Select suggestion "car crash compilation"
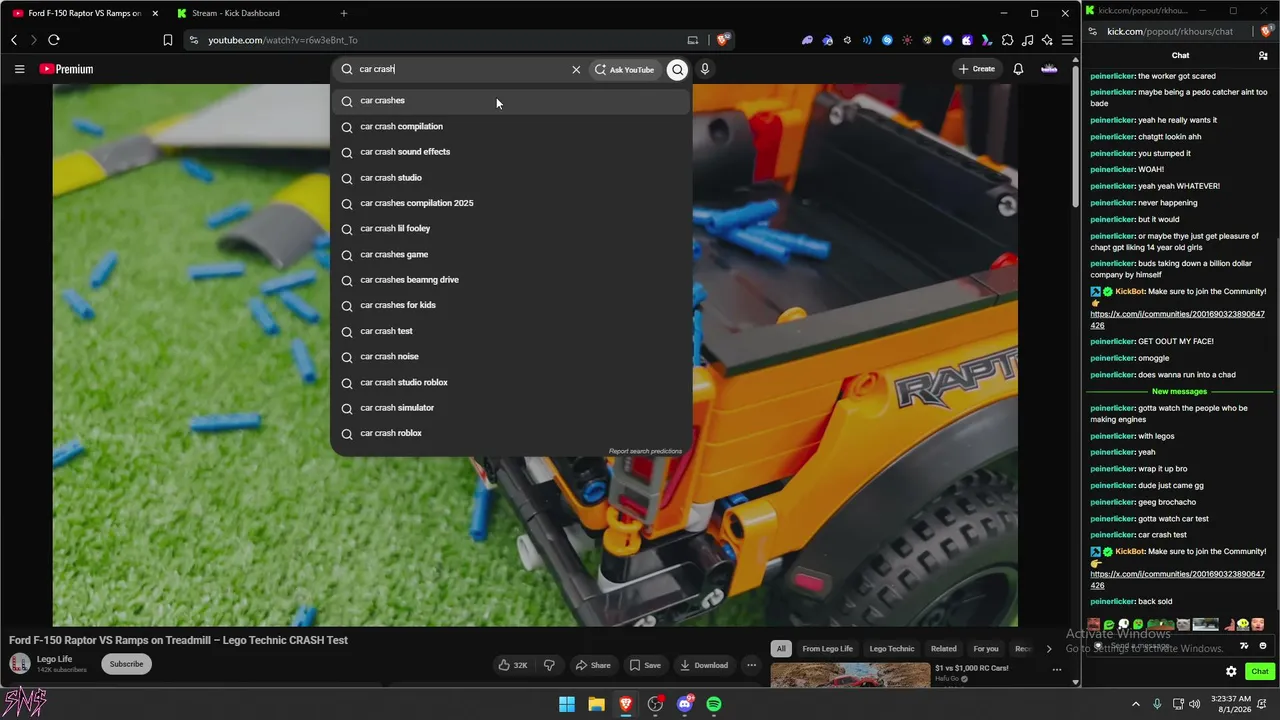The width and height of the screenshot is (1280, 720). pyautogui.click(x=511, y=126)
